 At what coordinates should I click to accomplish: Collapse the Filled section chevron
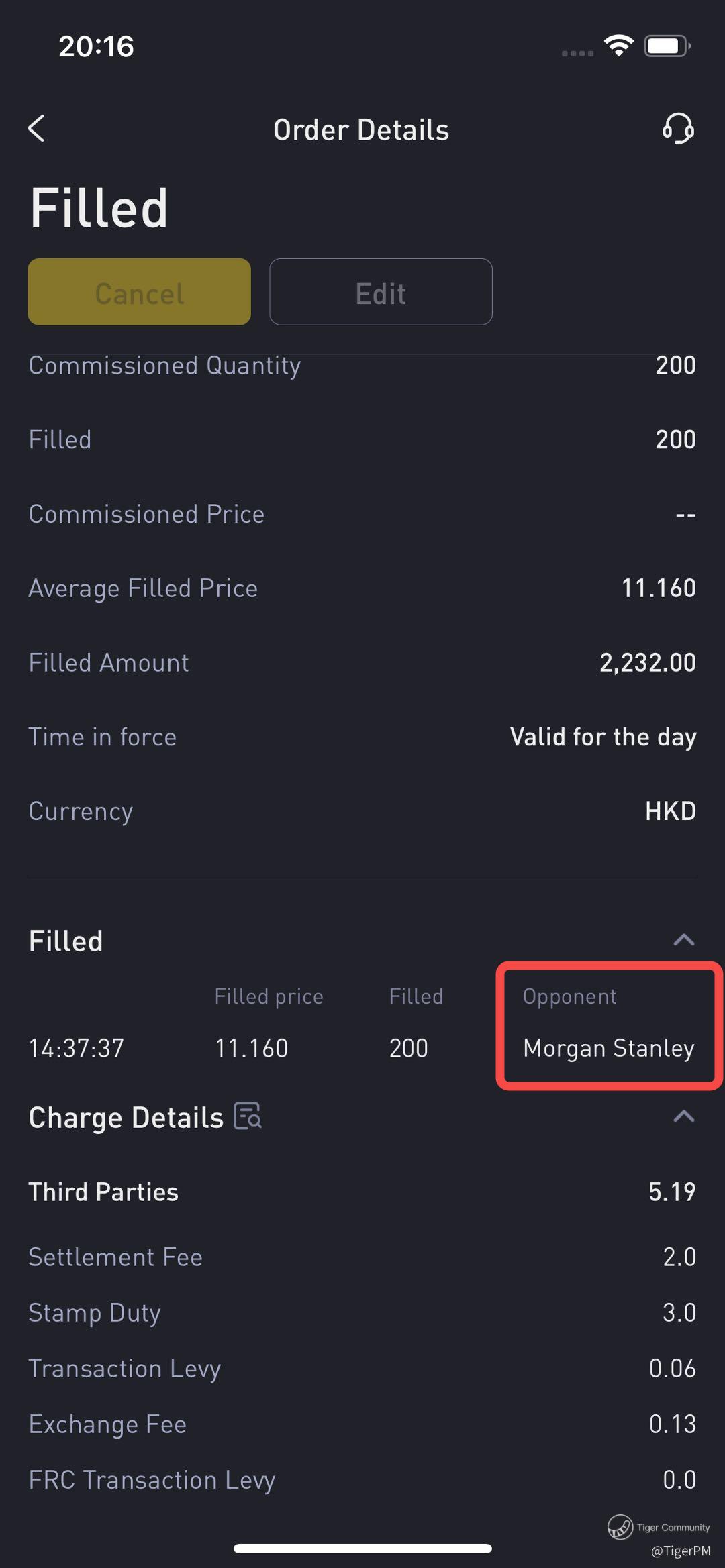683,940
